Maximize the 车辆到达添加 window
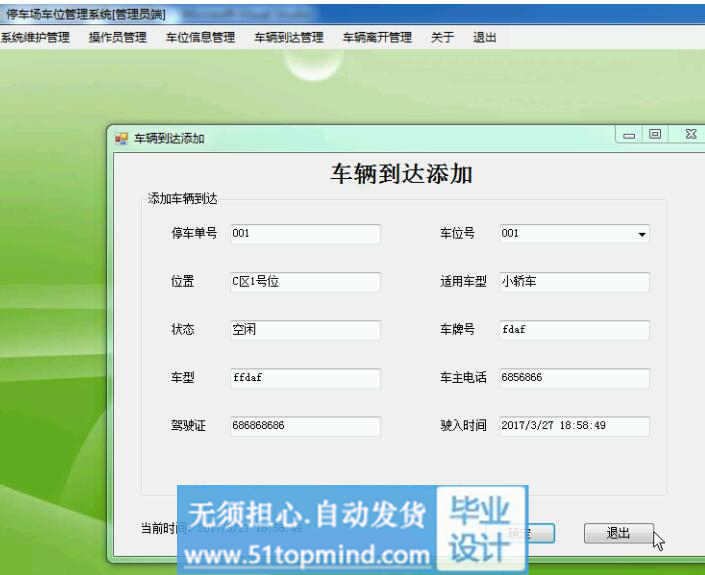 (x=655, y=134)
